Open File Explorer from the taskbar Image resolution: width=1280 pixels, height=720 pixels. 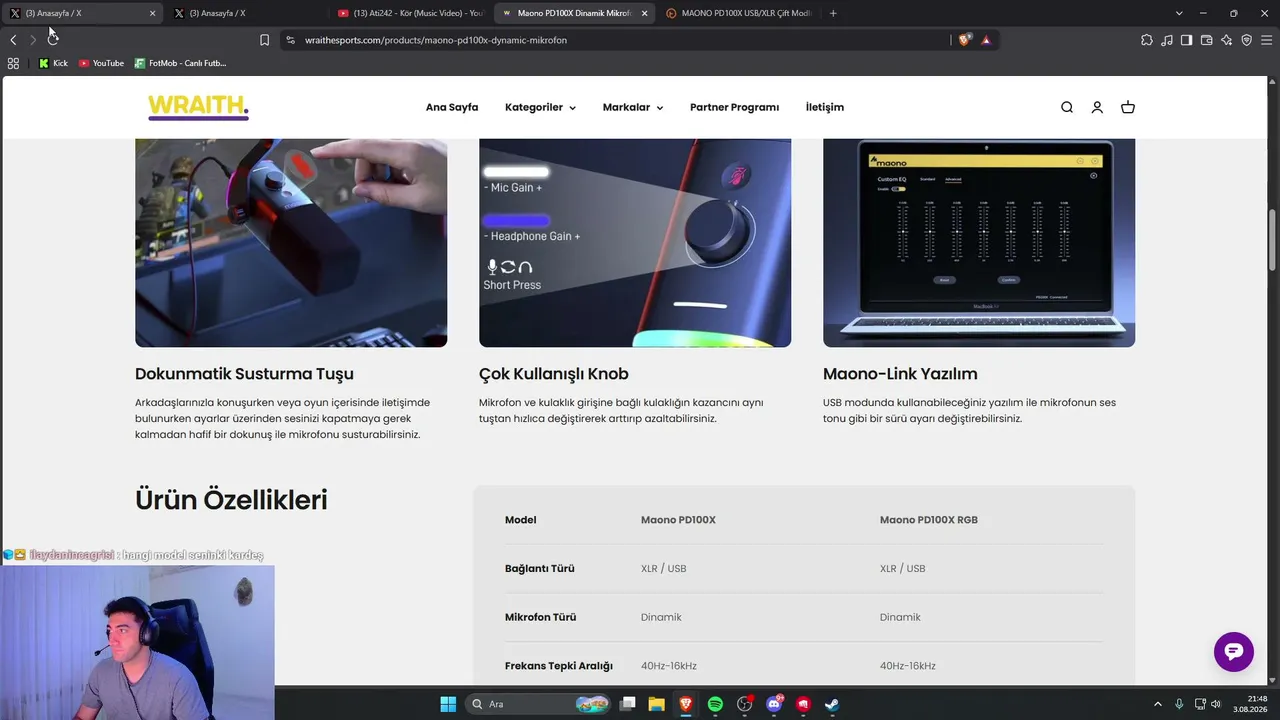pos(656,704)
